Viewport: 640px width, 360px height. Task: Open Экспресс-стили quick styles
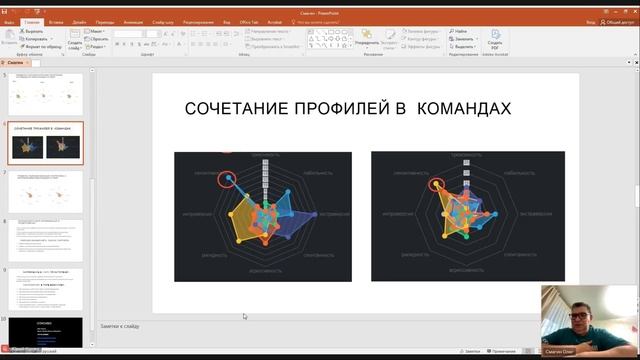pyautogui.click(x=390, y=40)
